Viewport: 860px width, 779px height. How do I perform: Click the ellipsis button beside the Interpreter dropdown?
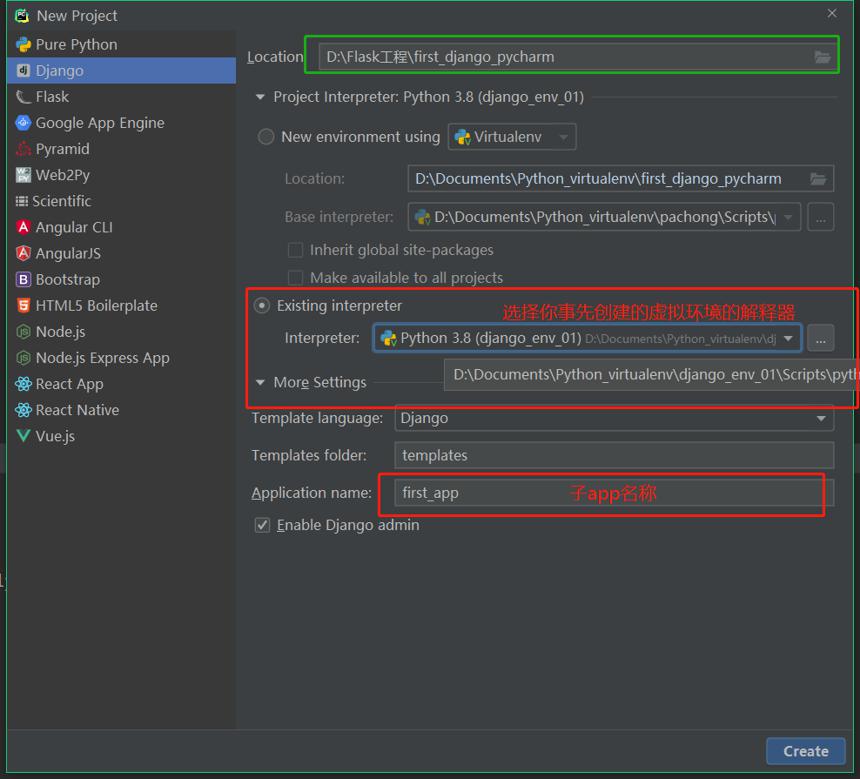click(x=821, y=338)
